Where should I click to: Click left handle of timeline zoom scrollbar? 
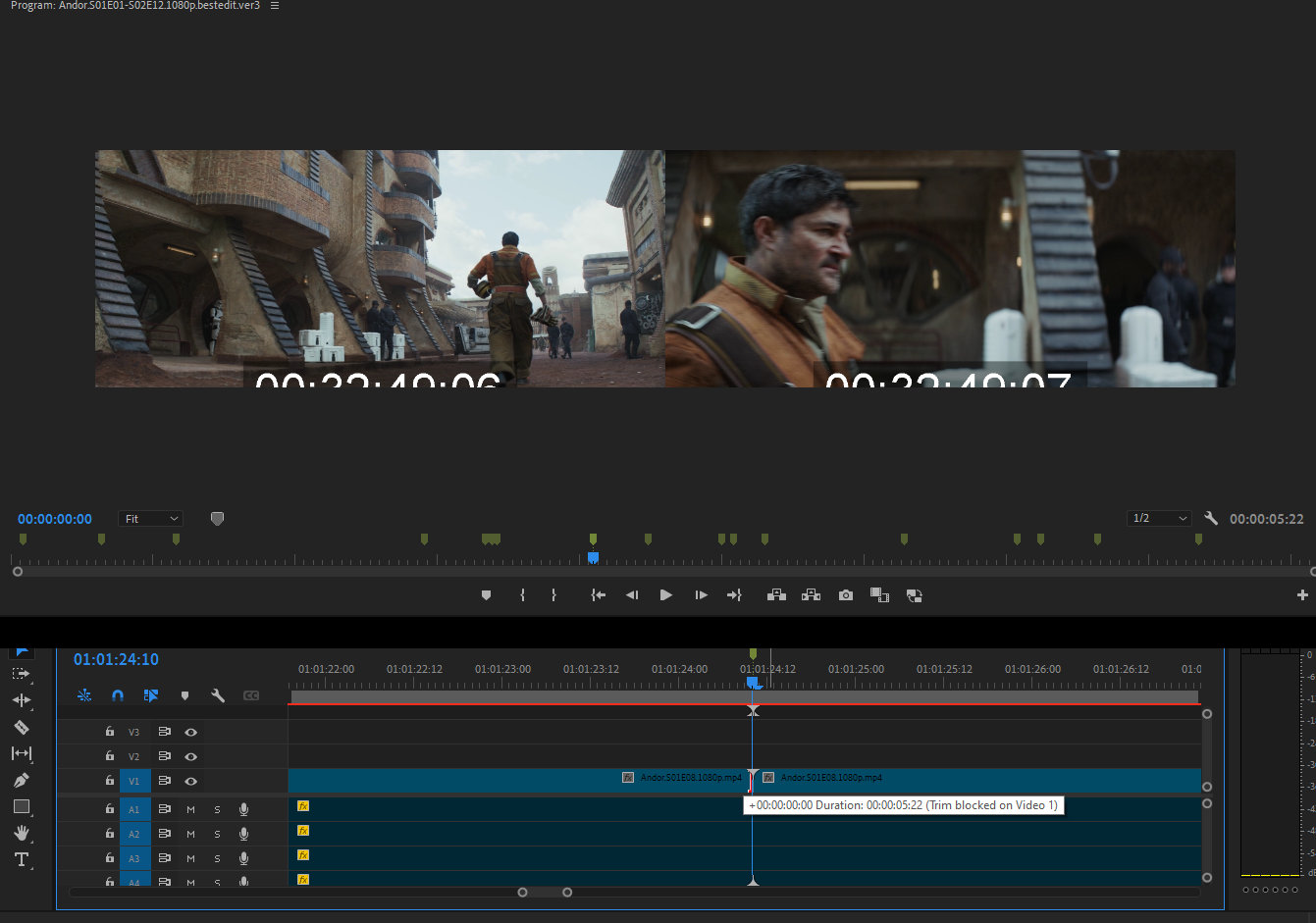522,893
